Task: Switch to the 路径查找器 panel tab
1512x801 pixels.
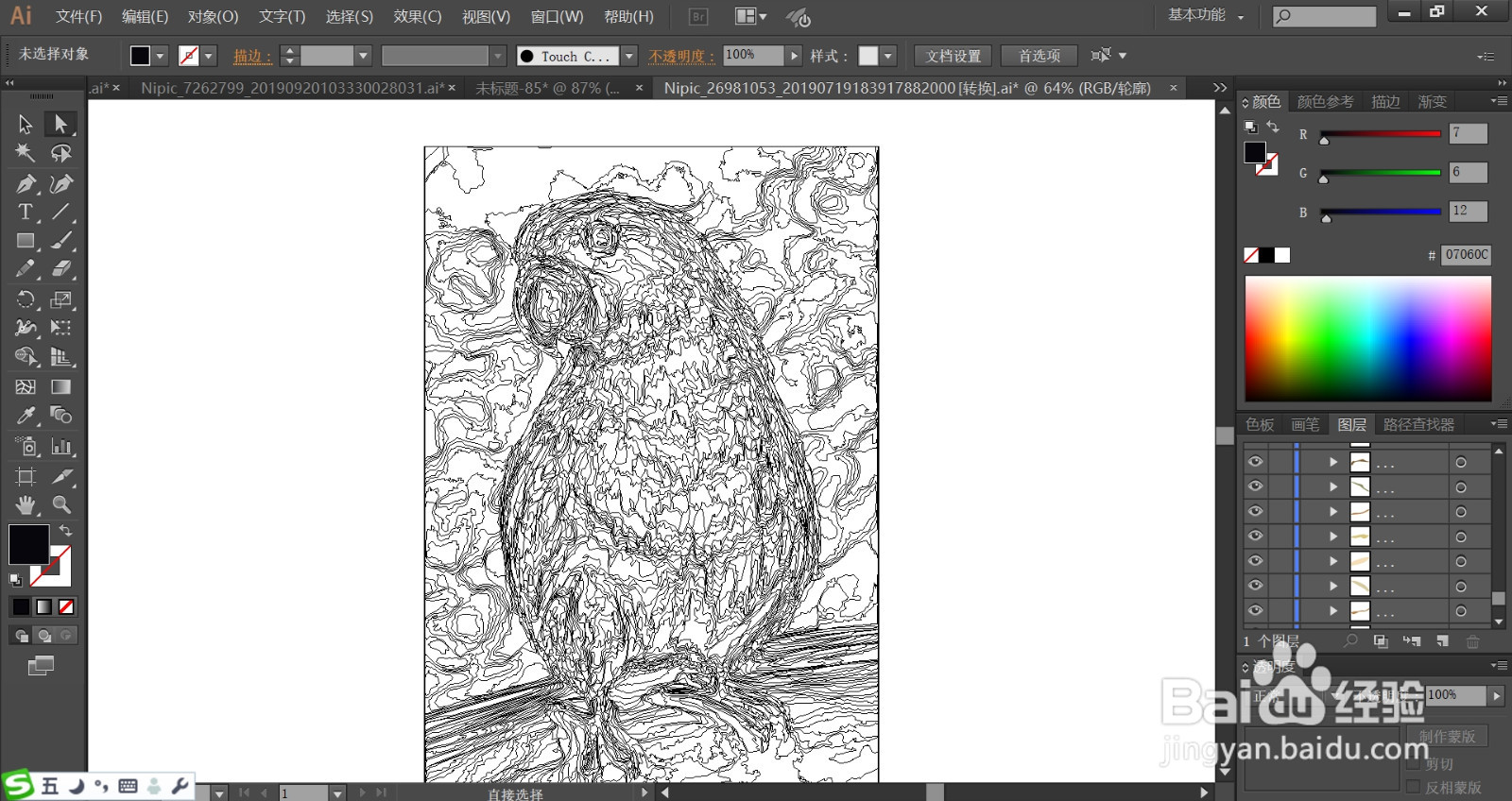Action: click(x=1418, y=424)
